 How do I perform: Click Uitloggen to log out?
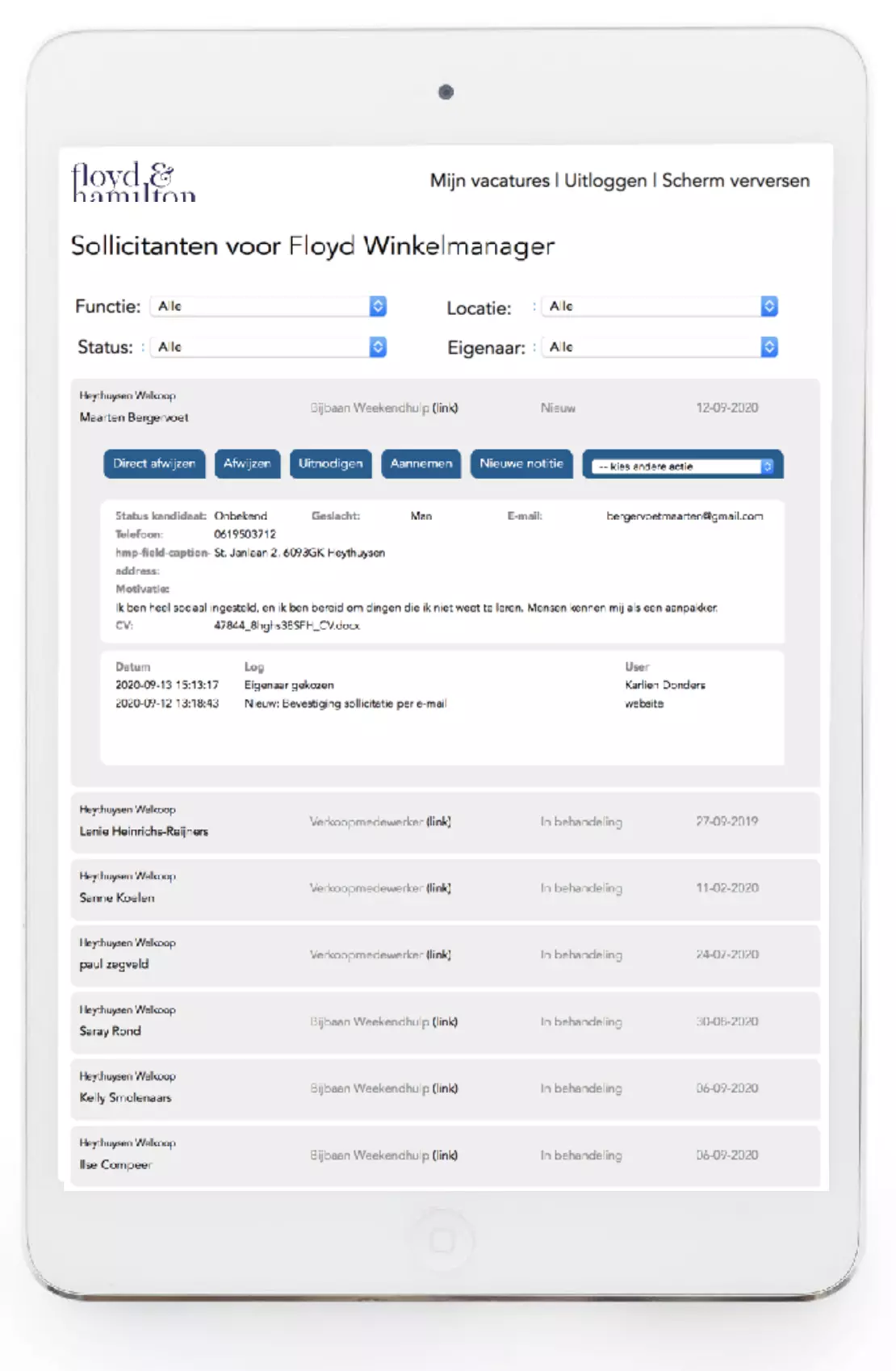605,181
